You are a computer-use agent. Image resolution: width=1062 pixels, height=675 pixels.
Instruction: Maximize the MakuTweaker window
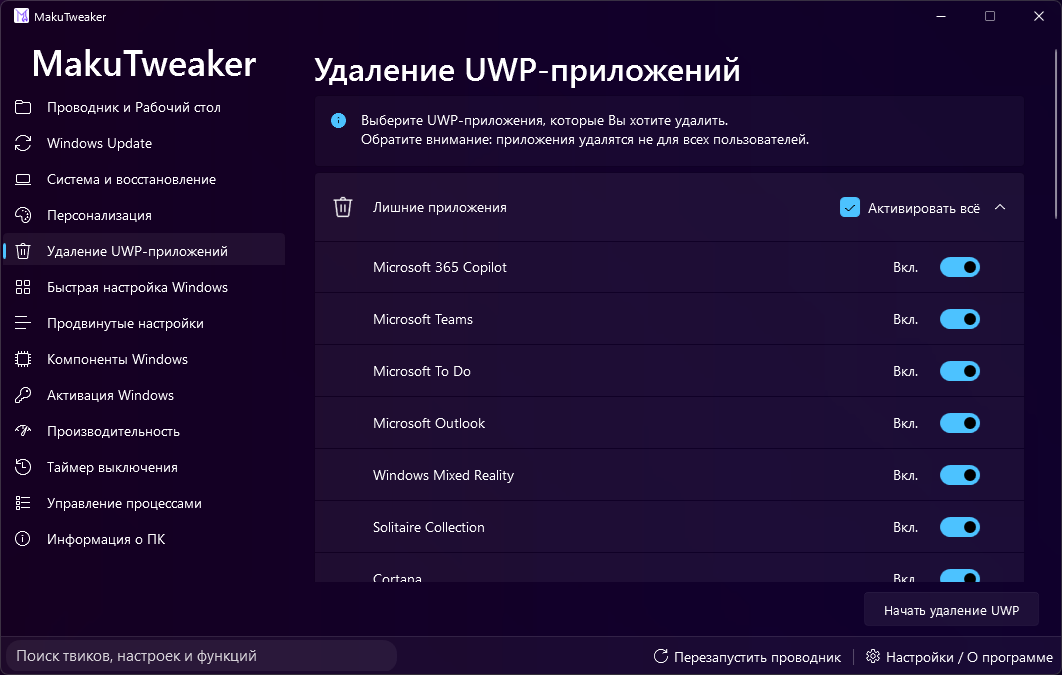click(990, 16)
